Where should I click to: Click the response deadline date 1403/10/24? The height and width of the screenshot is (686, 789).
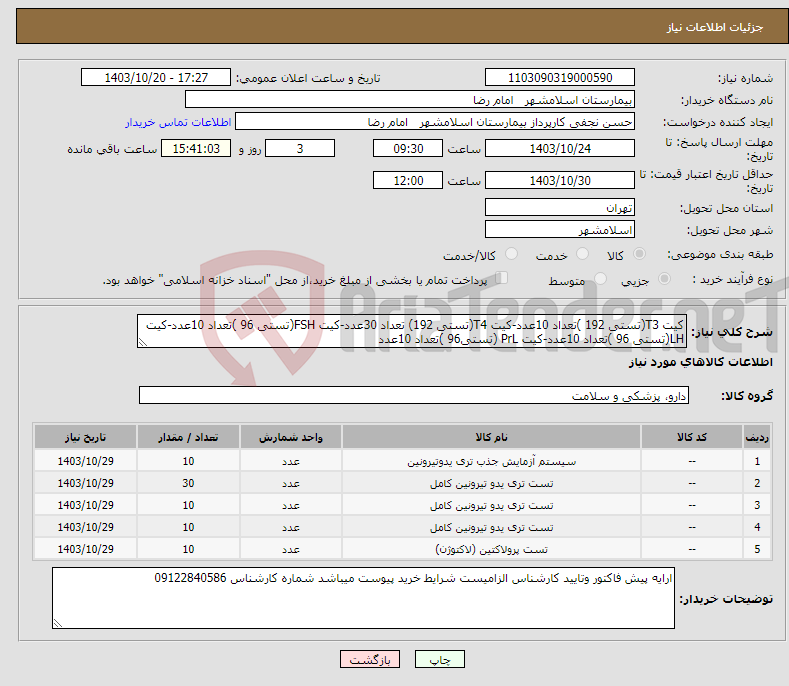560,148
